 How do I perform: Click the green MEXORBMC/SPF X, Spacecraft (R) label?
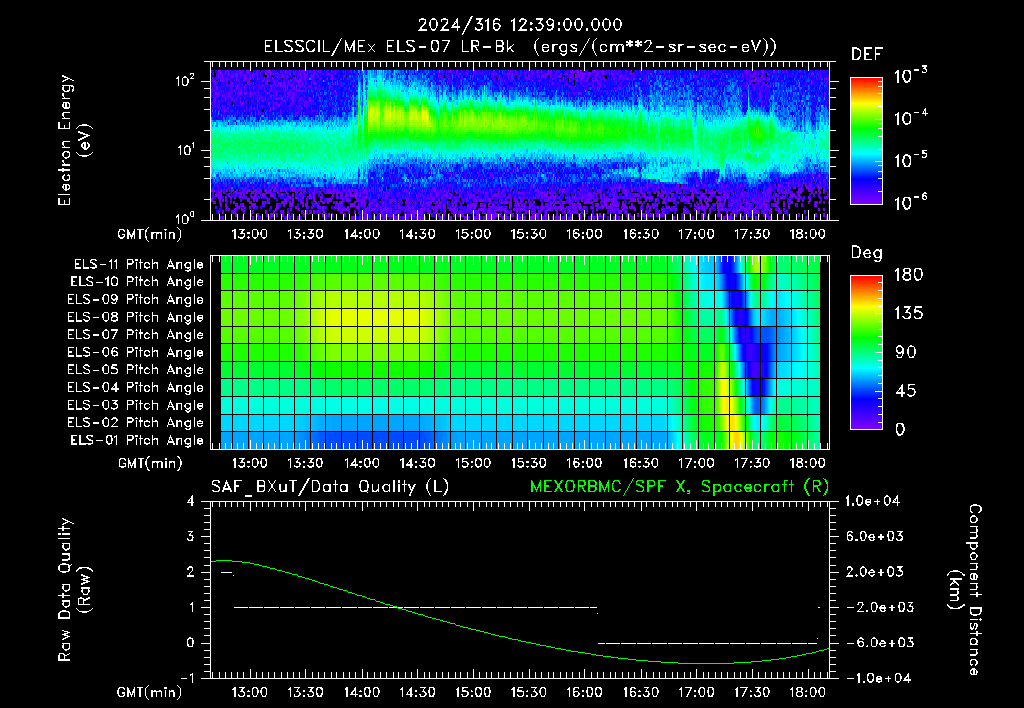679,487
